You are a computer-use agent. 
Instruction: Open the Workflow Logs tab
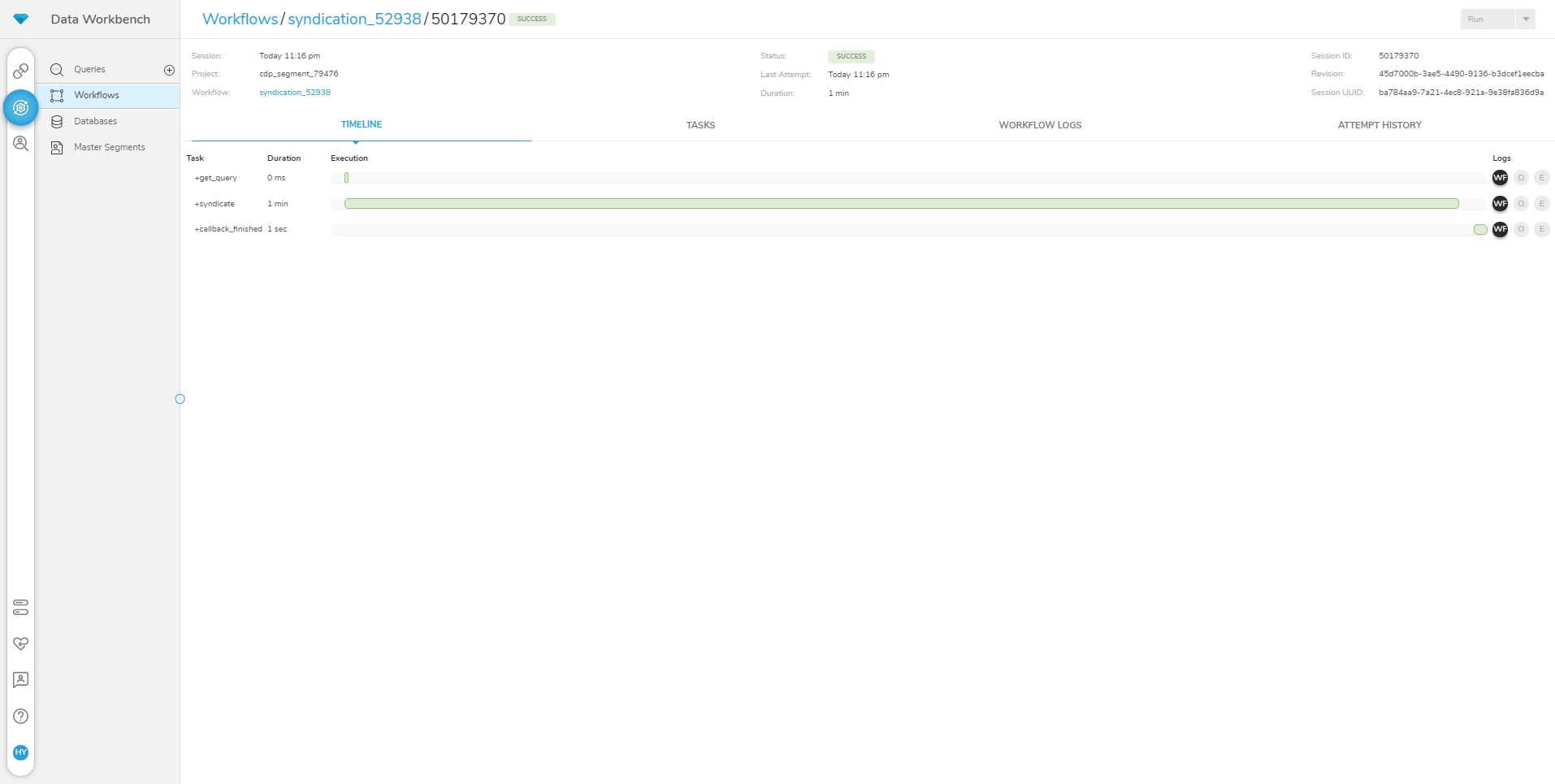pos(1040,125)
